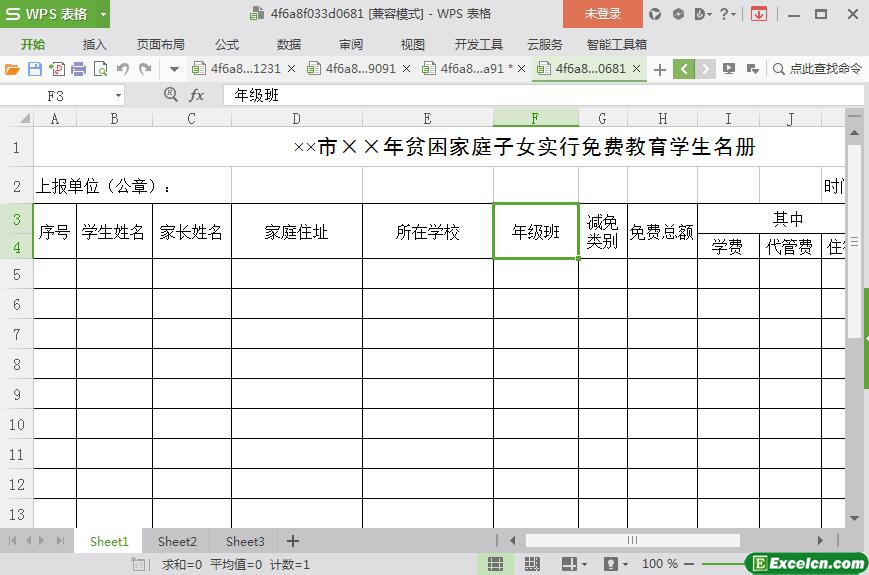Select the 家庭住址 header cell
Image resolution: width=869 pixels, height=575 pixels.
tap(297, 232)
